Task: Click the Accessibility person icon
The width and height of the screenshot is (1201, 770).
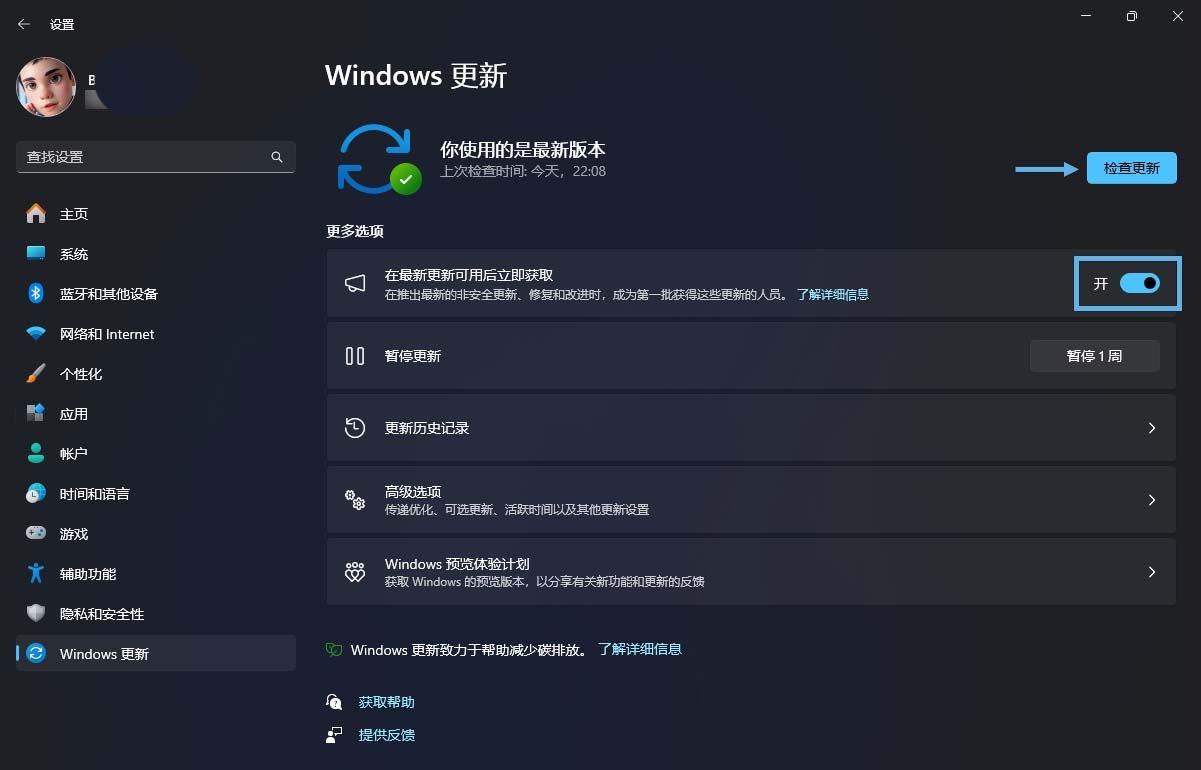Action: tap(34, 573)
